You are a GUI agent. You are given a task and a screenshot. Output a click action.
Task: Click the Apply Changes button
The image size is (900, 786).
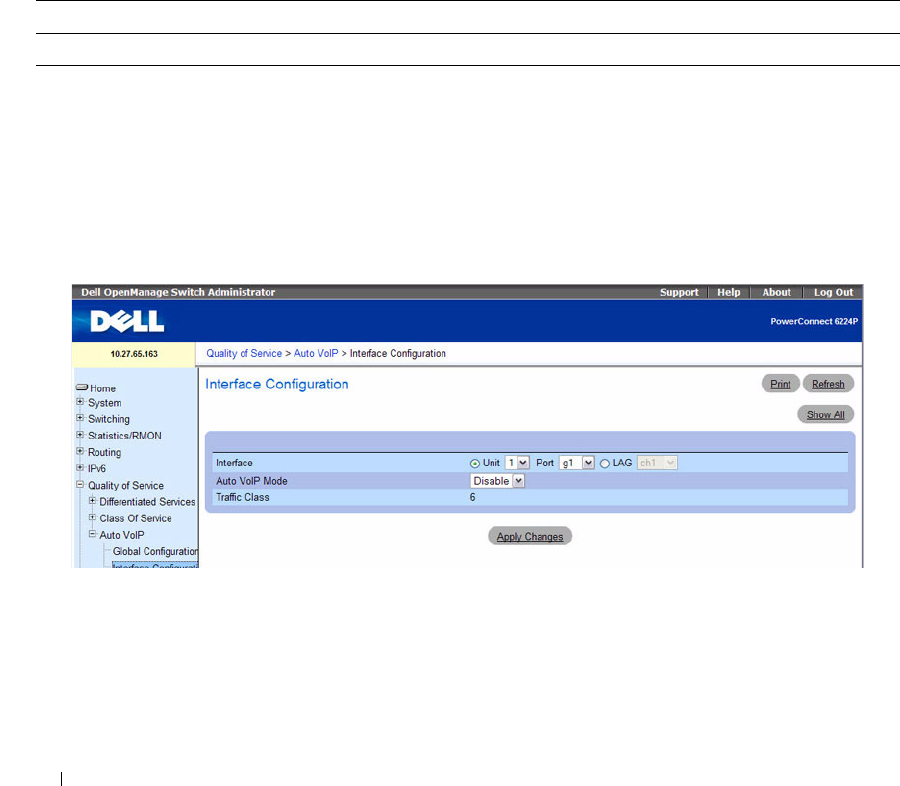(x=530, y=536)
